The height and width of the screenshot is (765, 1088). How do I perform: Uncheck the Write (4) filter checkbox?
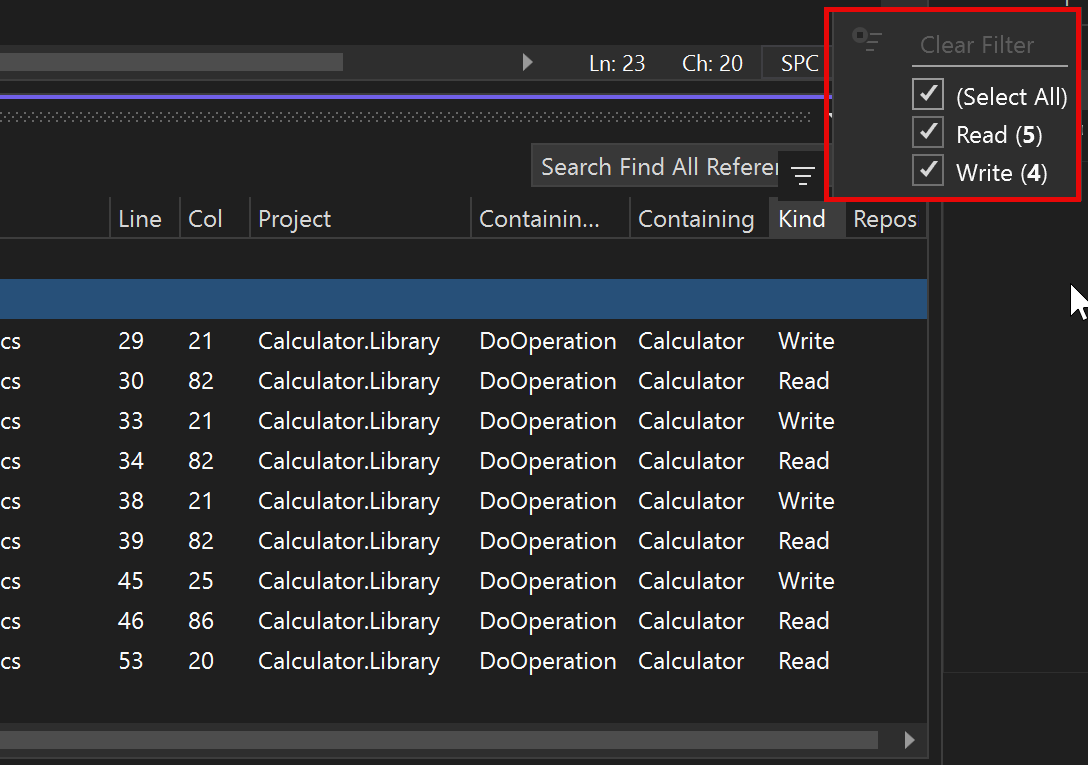coord(928,170)
